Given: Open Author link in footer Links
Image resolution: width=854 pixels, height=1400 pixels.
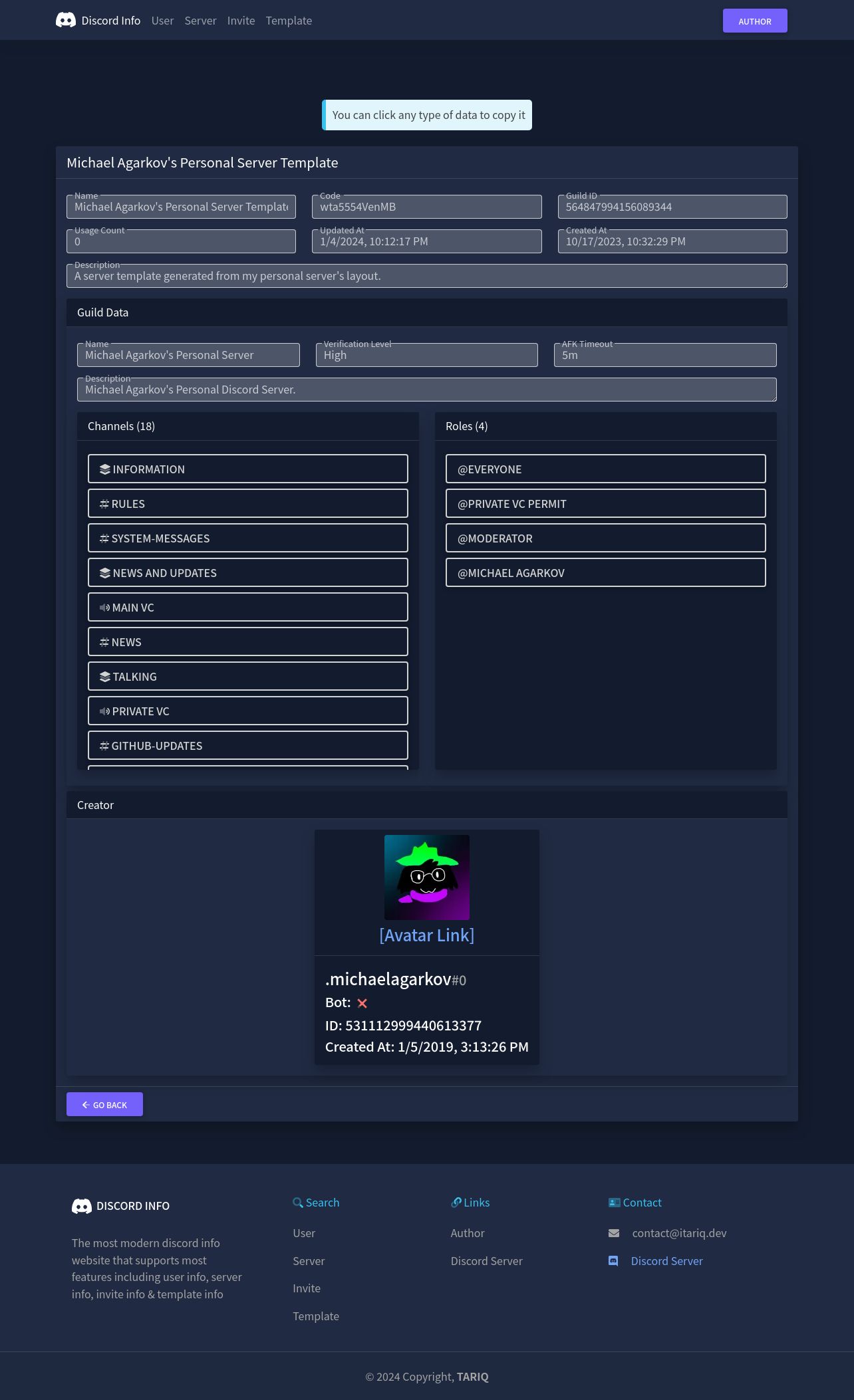Looking at the screenshot, I should [468, 1233].
